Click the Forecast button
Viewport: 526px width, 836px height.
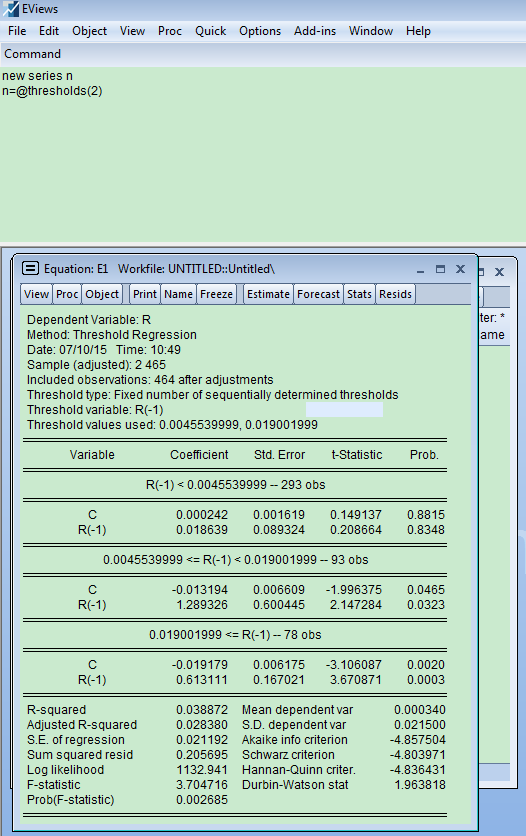[x=319, y=294]
